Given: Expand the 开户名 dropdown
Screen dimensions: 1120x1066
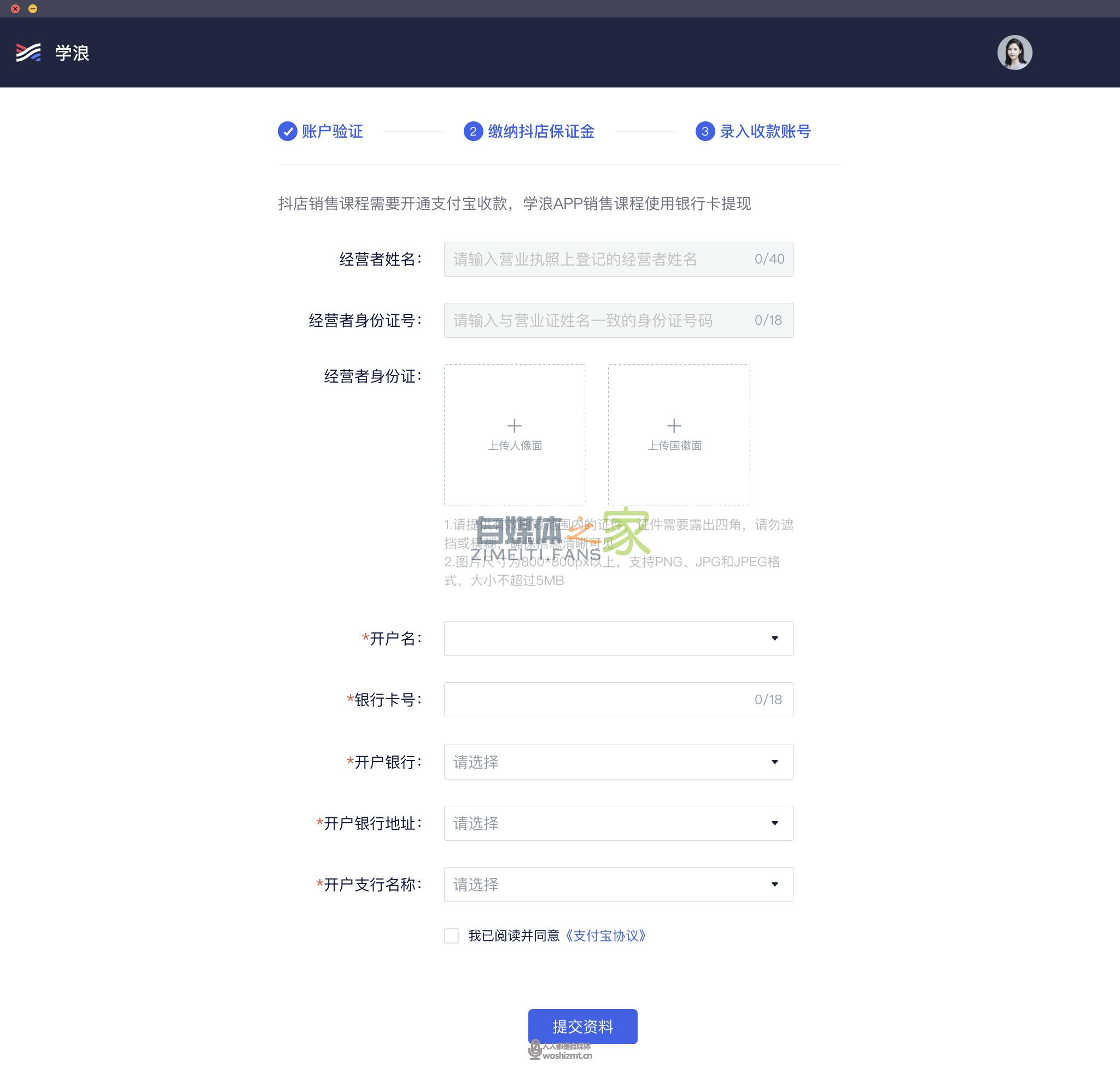Looking at the screenshot, I should pos(618,638).
